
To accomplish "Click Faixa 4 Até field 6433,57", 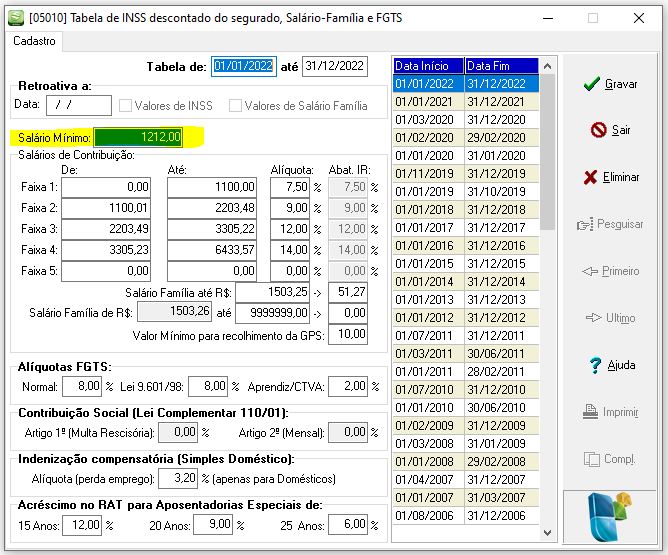I will (x=212, y=250).
